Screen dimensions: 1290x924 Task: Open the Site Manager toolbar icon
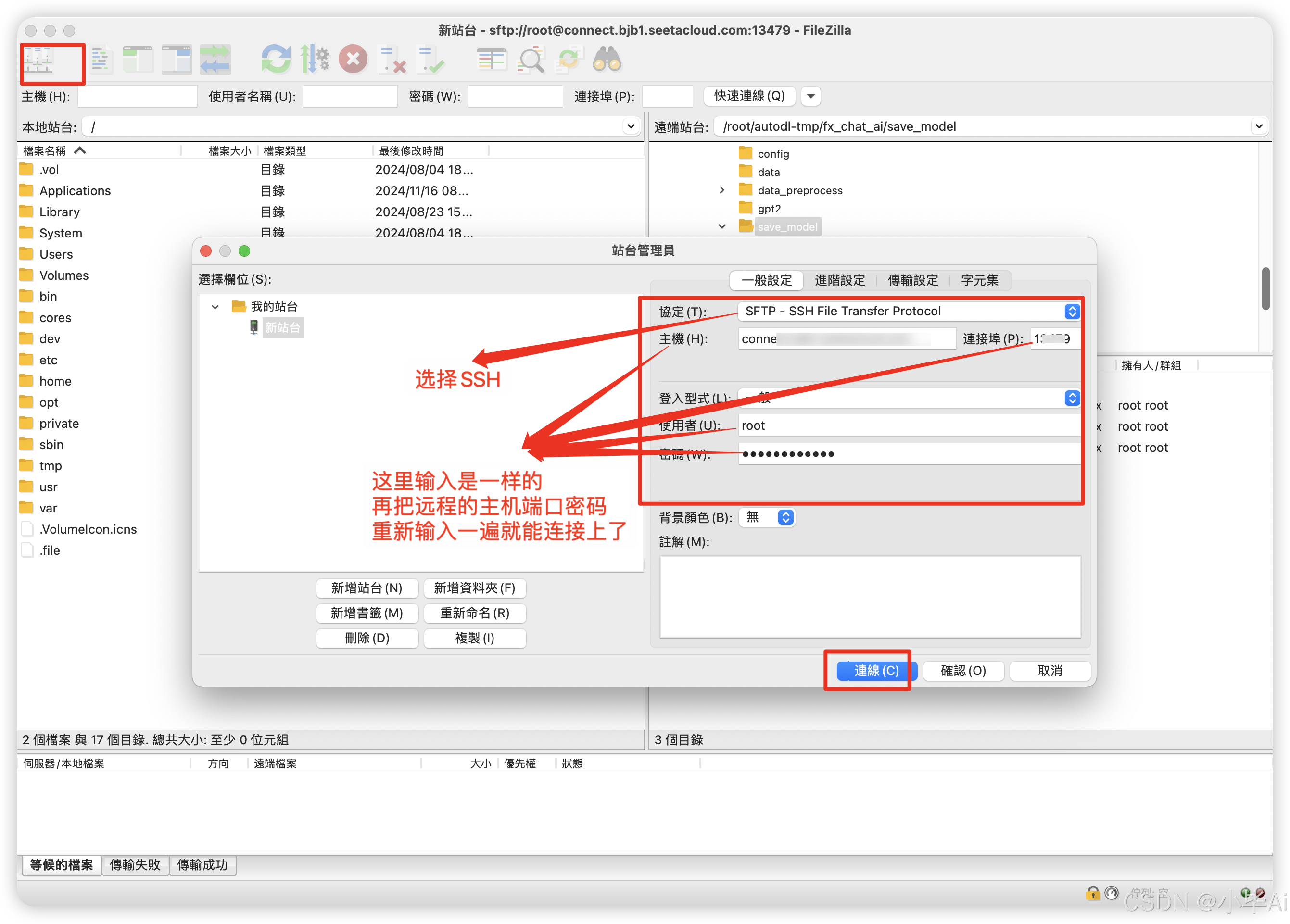[38, 60]
